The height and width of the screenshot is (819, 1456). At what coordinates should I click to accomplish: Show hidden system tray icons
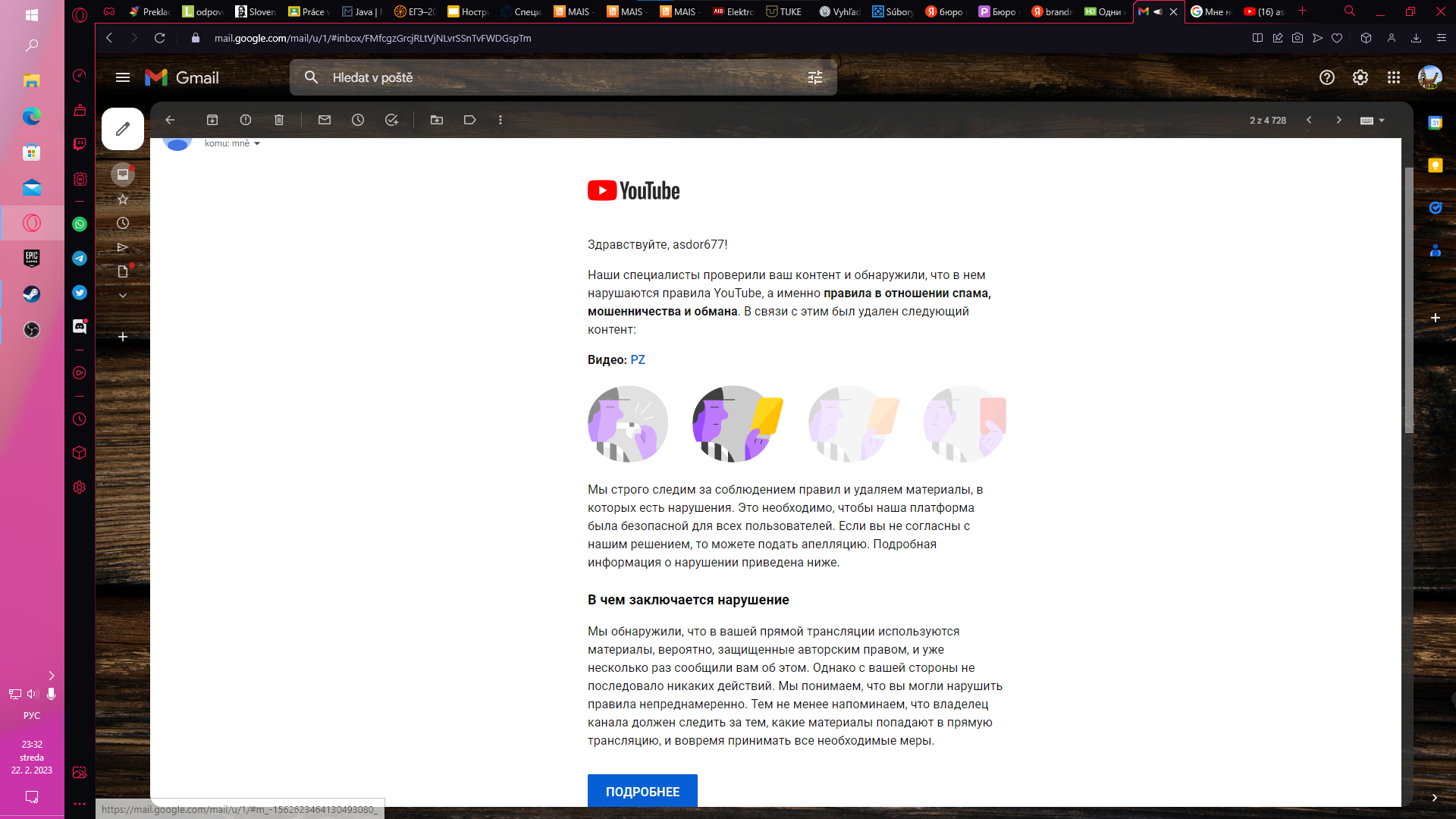click(x=52, y=676)
